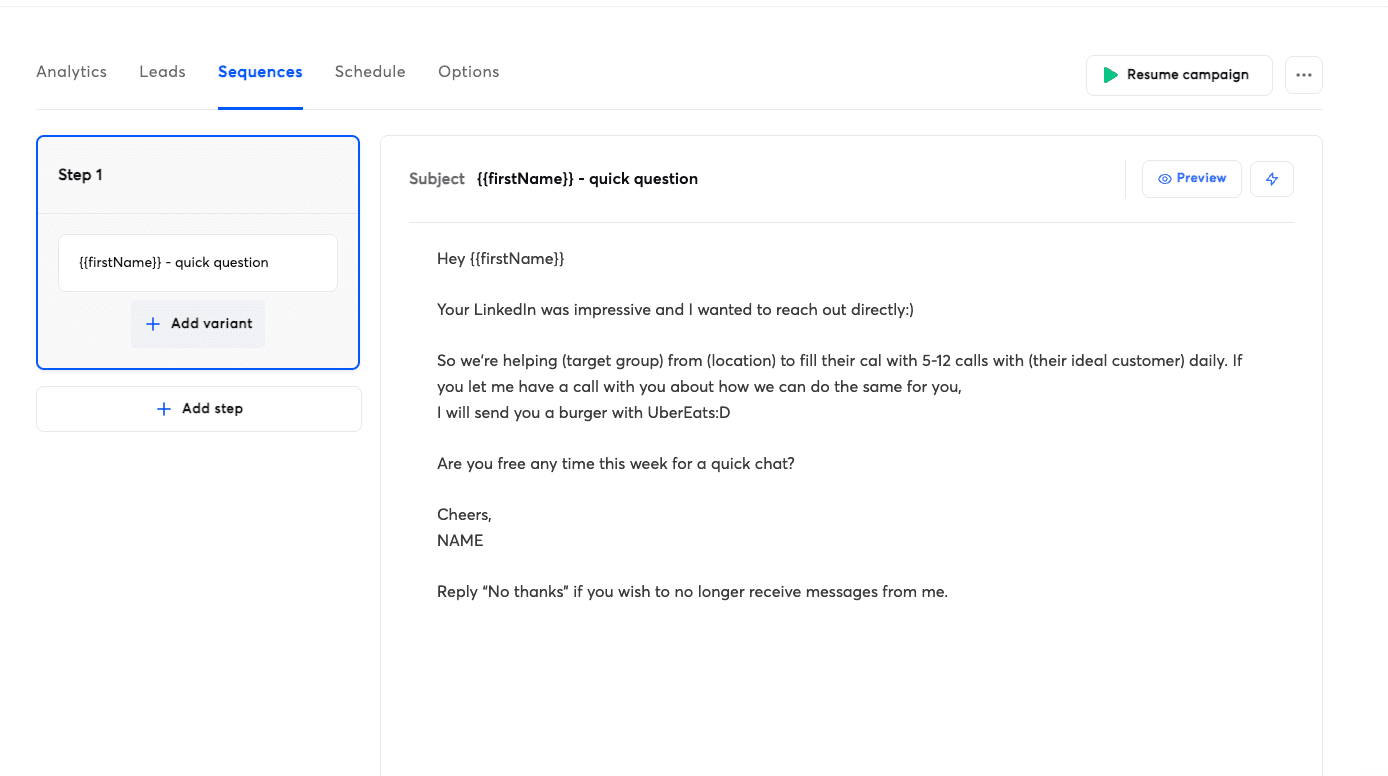Switch to the Analytics tab
The image size is (1388, 776).
point(71,72)
